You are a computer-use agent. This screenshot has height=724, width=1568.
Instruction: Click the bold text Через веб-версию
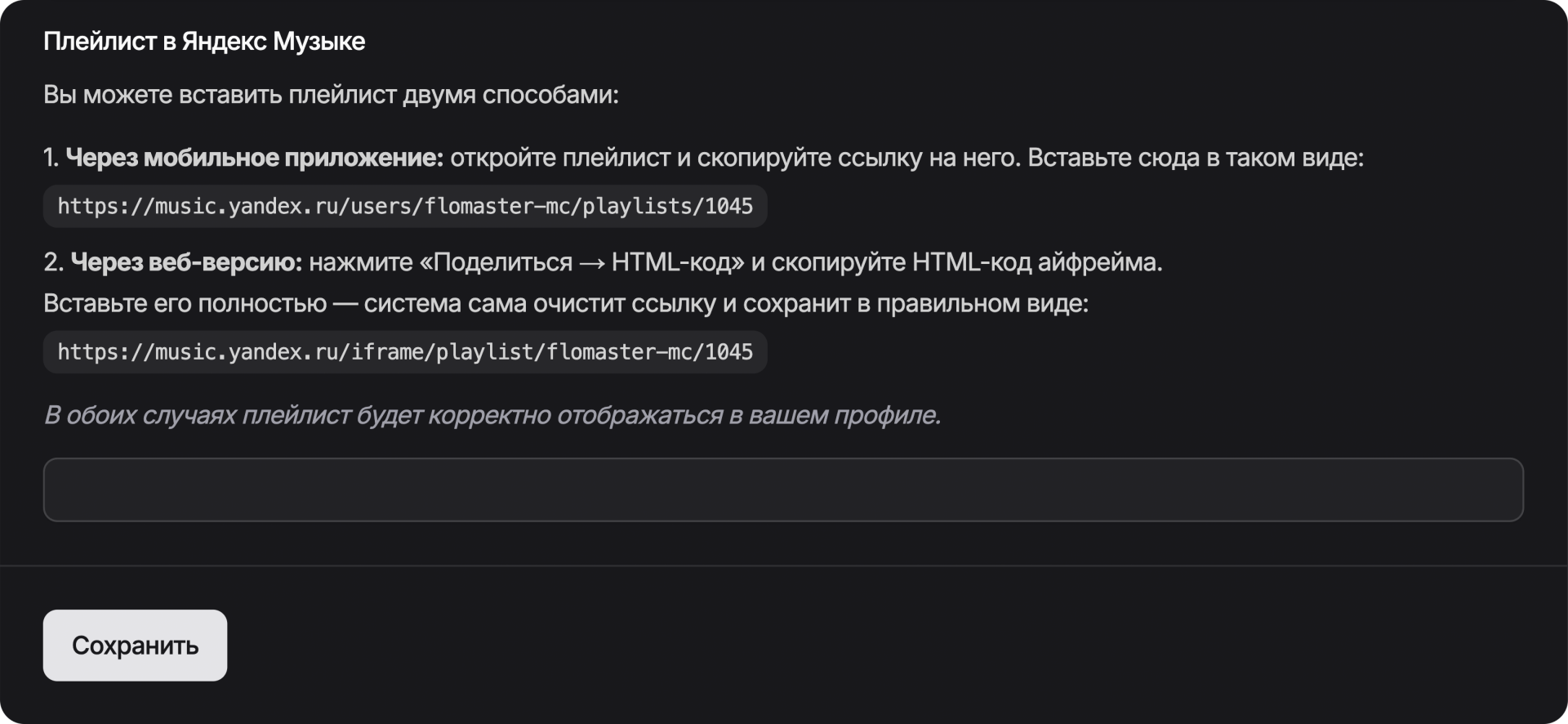coord(186,262)
